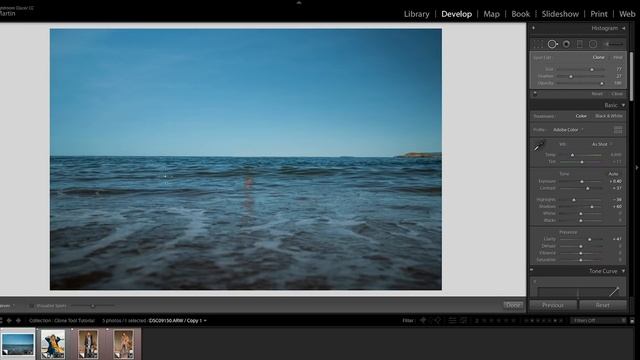The height and width of the screenshot is (360, 640).
Task: Collapse the Tone Curve panel
Action: point(623,271)
